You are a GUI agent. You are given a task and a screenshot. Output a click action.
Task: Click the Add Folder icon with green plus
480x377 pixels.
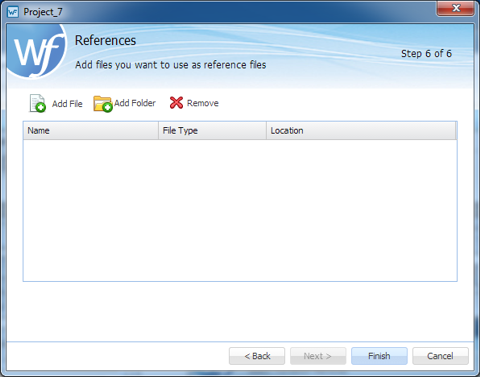pos(103,104)
